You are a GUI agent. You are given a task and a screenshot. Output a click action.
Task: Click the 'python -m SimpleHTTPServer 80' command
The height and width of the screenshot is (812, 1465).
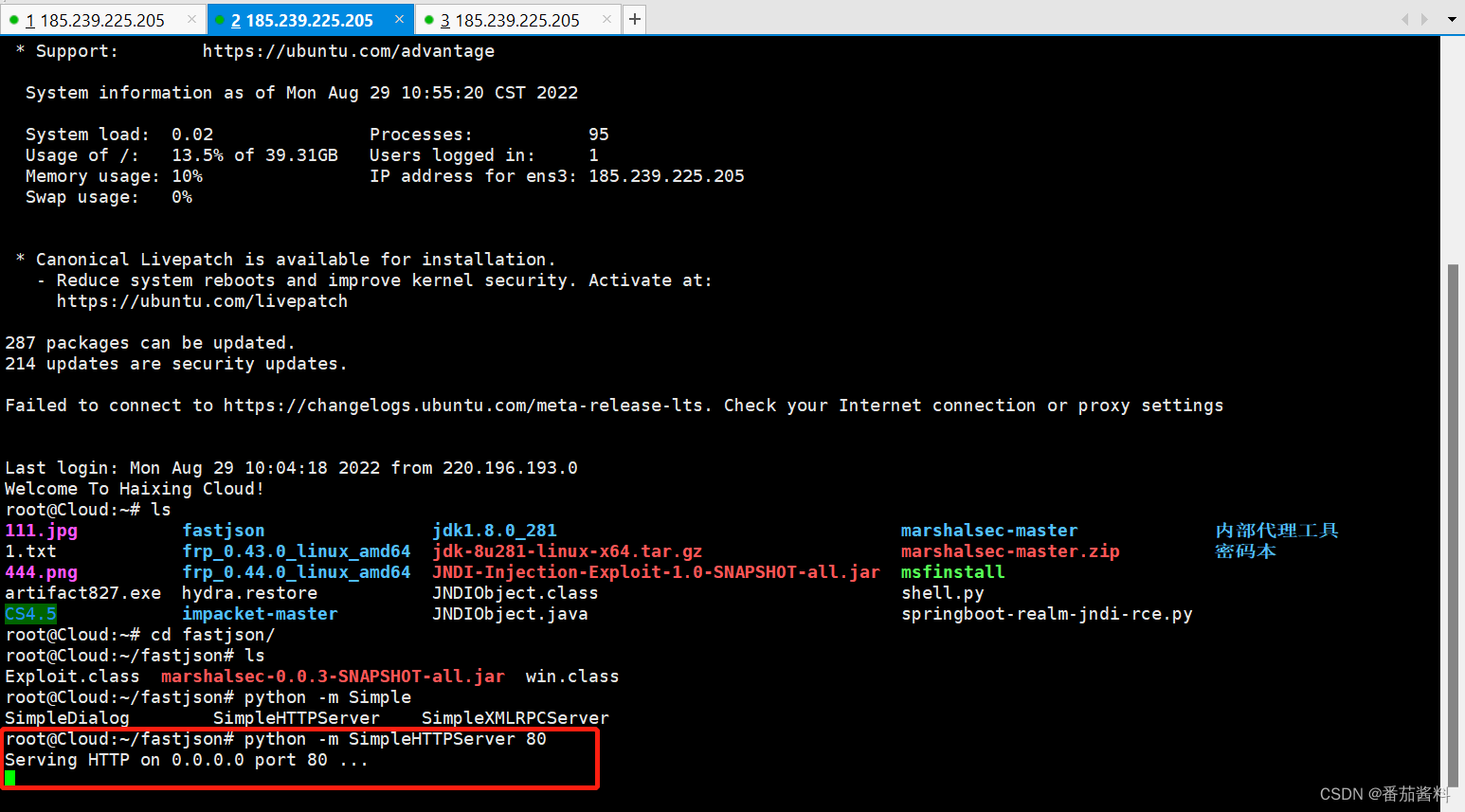tap(395, 739)
